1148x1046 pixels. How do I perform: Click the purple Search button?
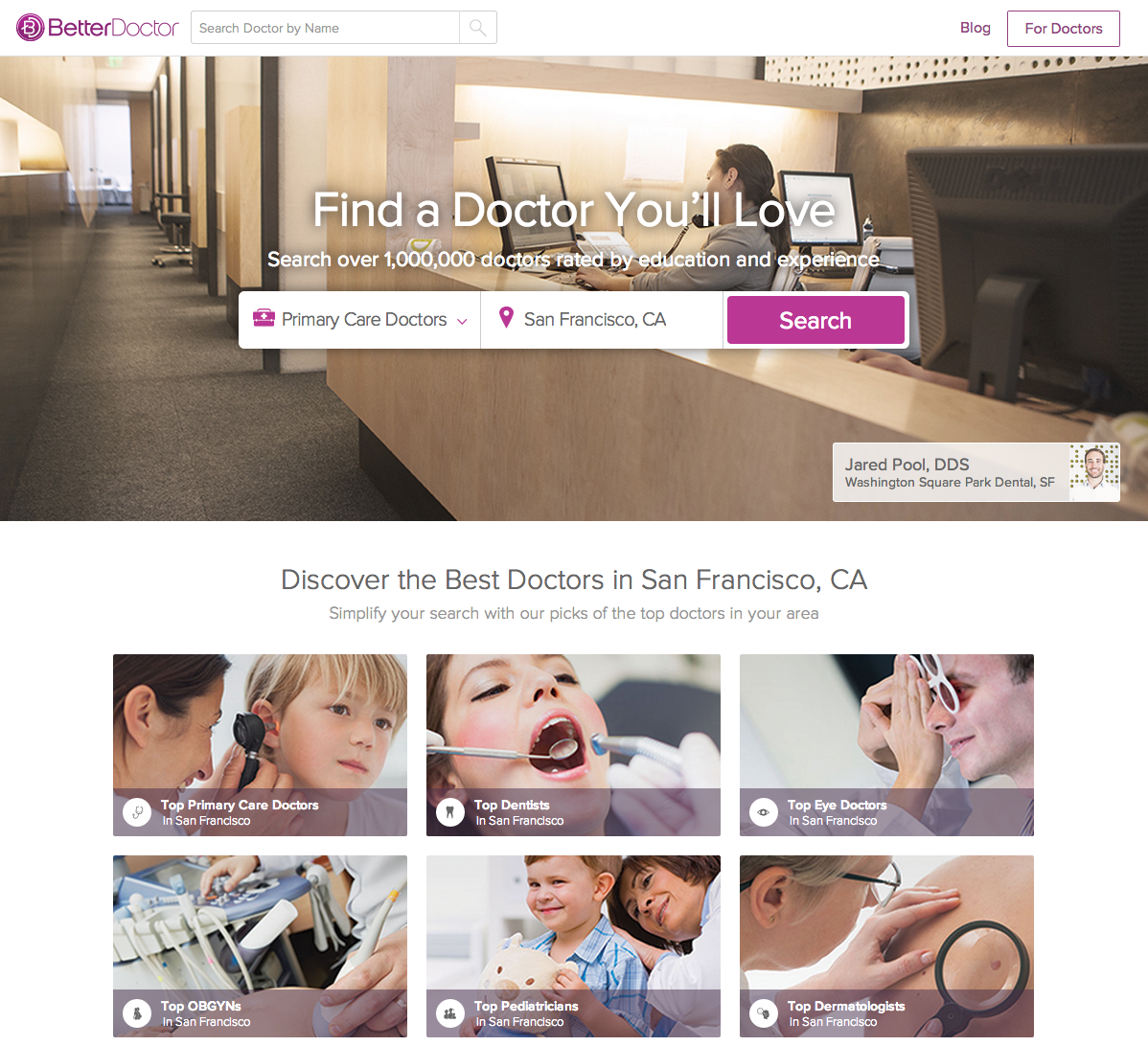(815, 320)
